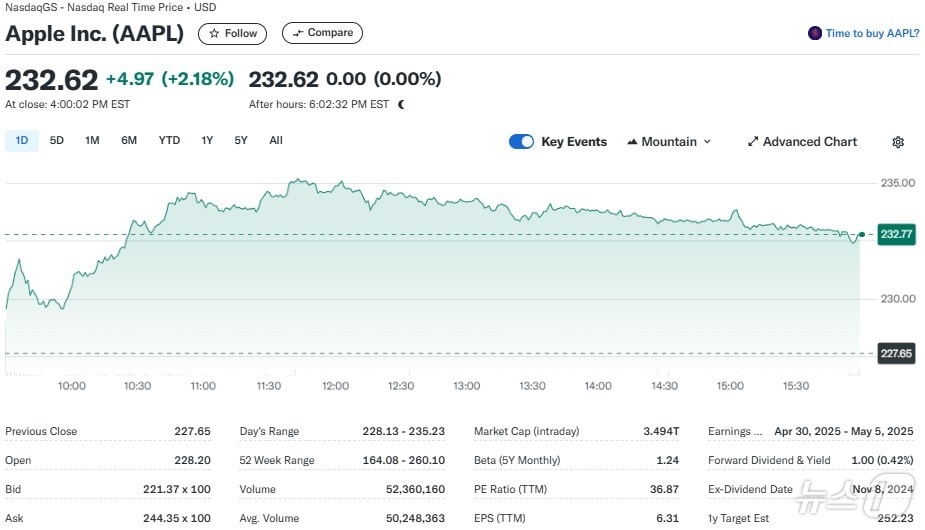Click the Compare chart icon
The height and width of the screenshot is (530, 925).
[297, 33]
